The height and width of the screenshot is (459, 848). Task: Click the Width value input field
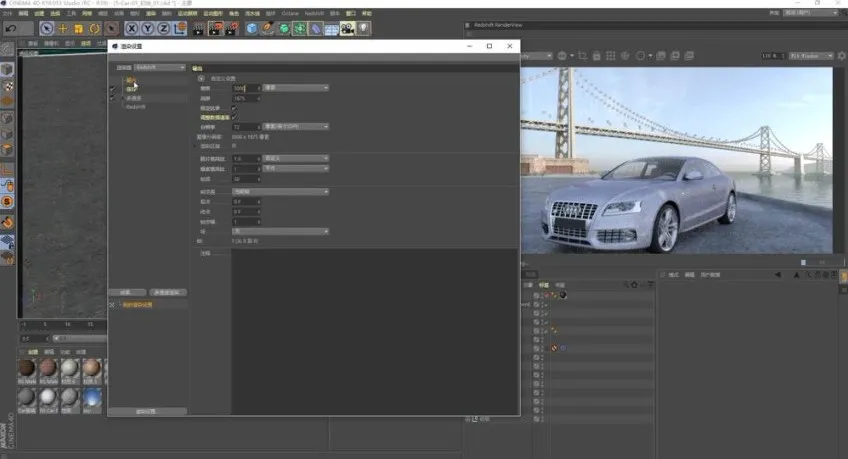click(245, 88)
